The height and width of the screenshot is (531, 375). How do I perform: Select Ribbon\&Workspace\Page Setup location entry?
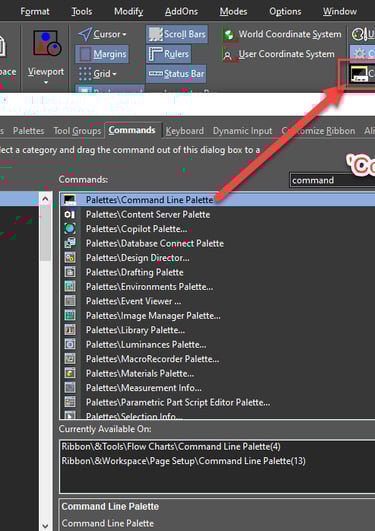(x=183, y=461)
